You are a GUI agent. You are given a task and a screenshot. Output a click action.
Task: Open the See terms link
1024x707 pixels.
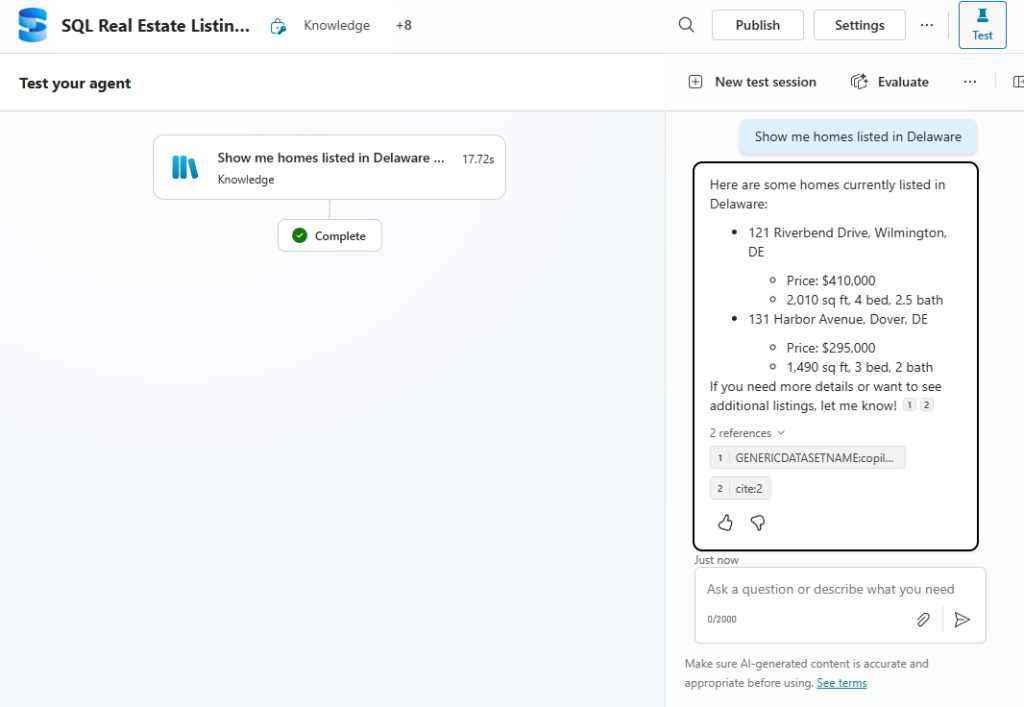point(841,683)
